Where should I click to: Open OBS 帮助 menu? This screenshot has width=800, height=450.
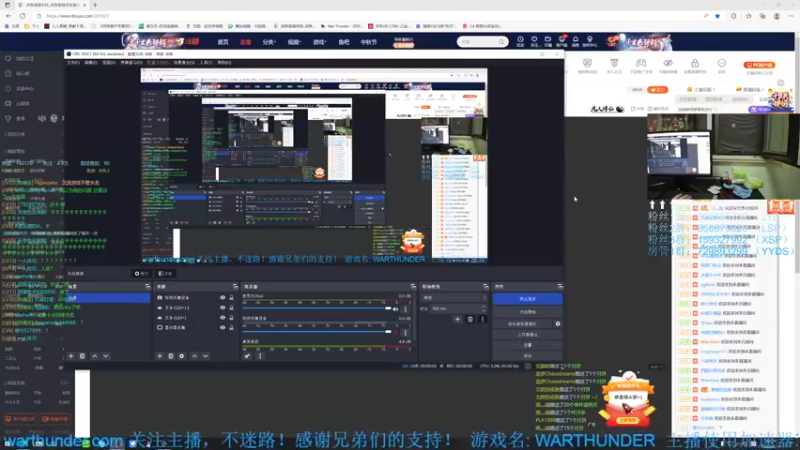tap(224, 63)
